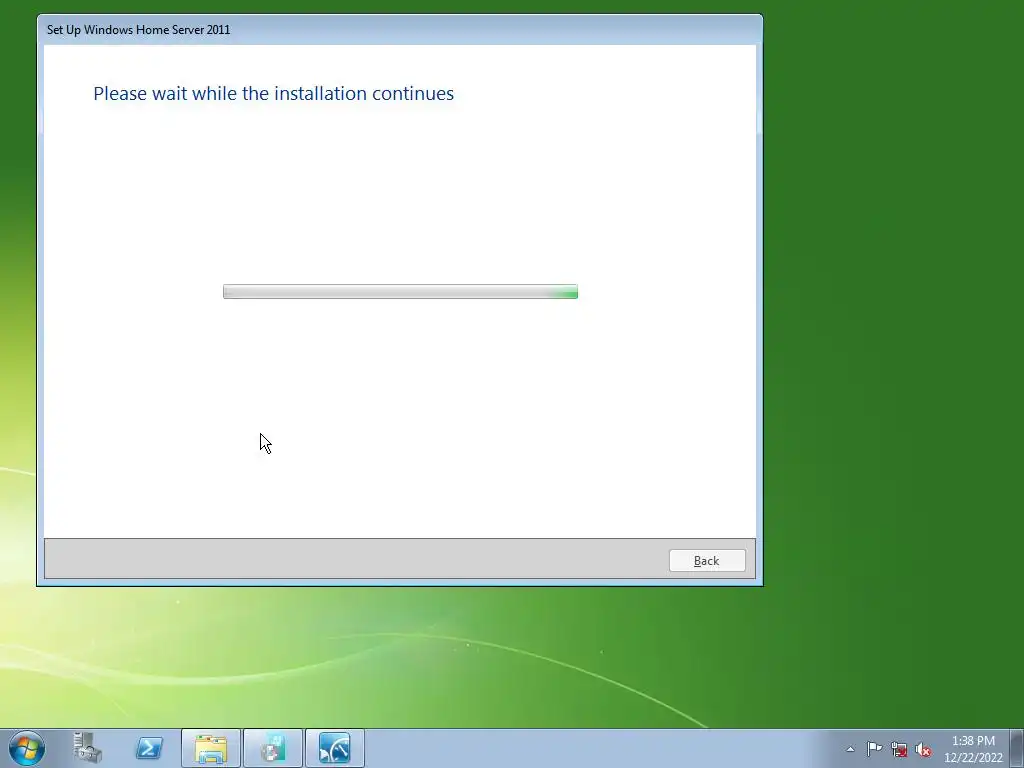Show hidden system tray icons
Image resolution: width=1024 pixels, height=768 pixels.
pos(850,749)
